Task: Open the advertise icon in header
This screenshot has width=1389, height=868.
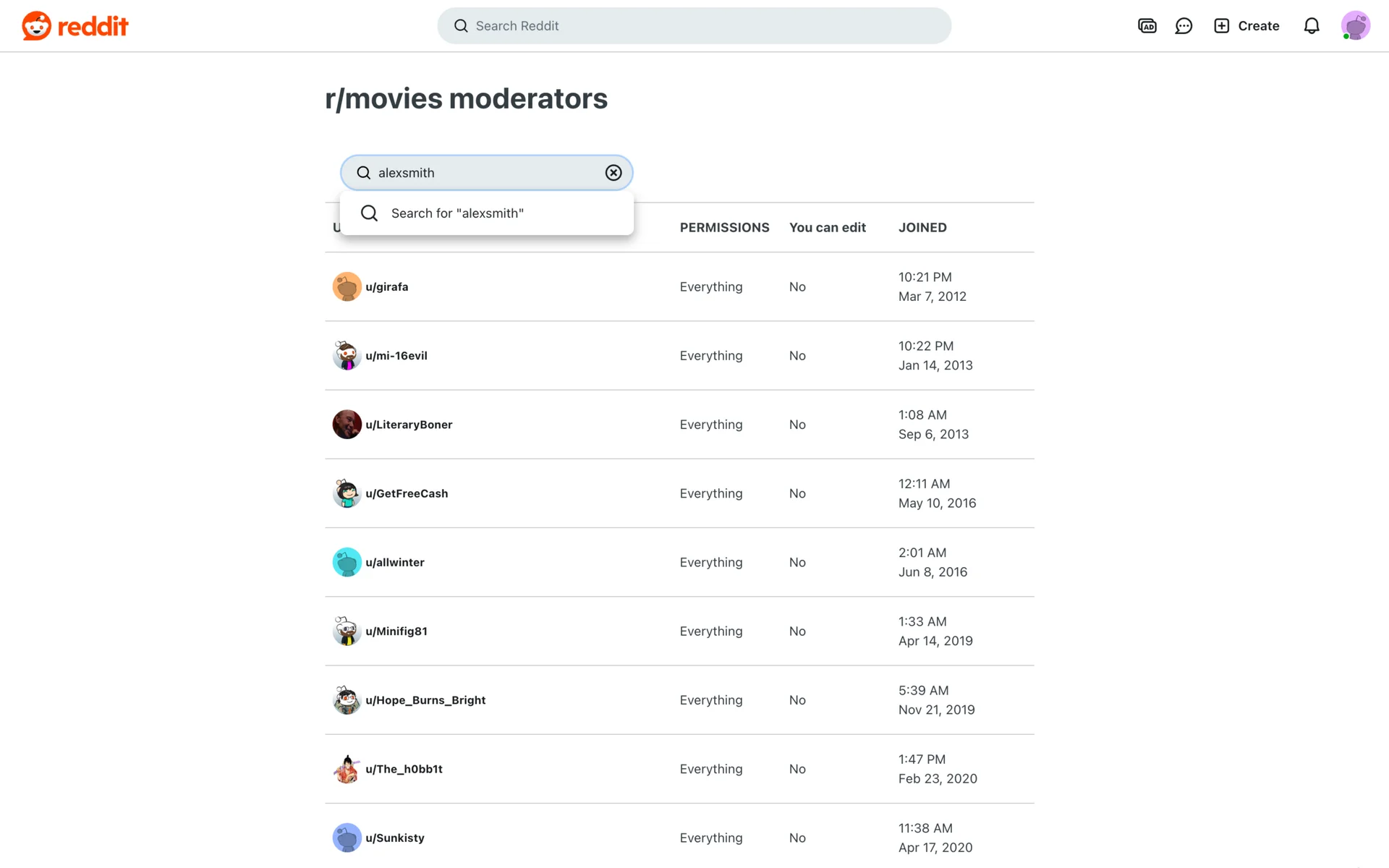Action: pos(1147,26)
